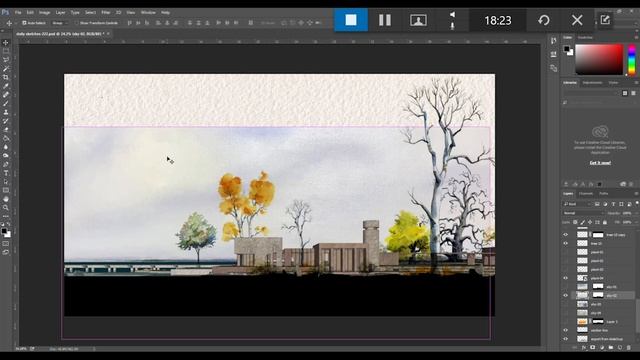Pause the screen recording
Viewport: 640px width, 360px height.
(x=384, y=20)
